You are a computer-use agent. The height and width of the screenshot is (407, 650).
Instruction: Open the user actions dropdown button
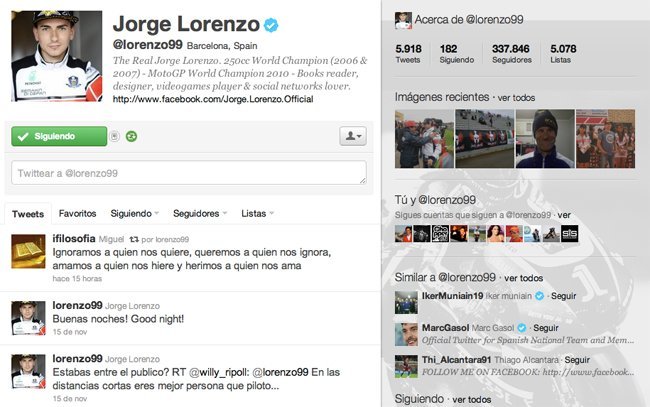pos(353,136)
